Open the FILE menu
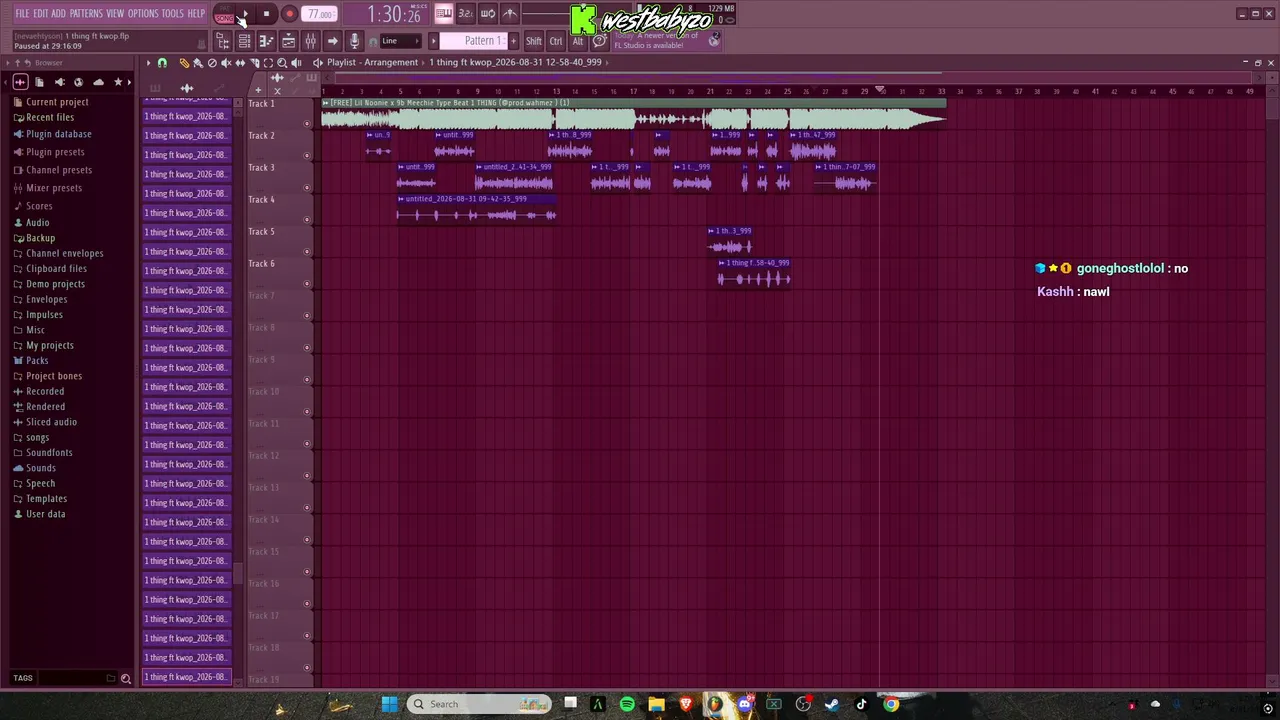 [x=22, y=14]
